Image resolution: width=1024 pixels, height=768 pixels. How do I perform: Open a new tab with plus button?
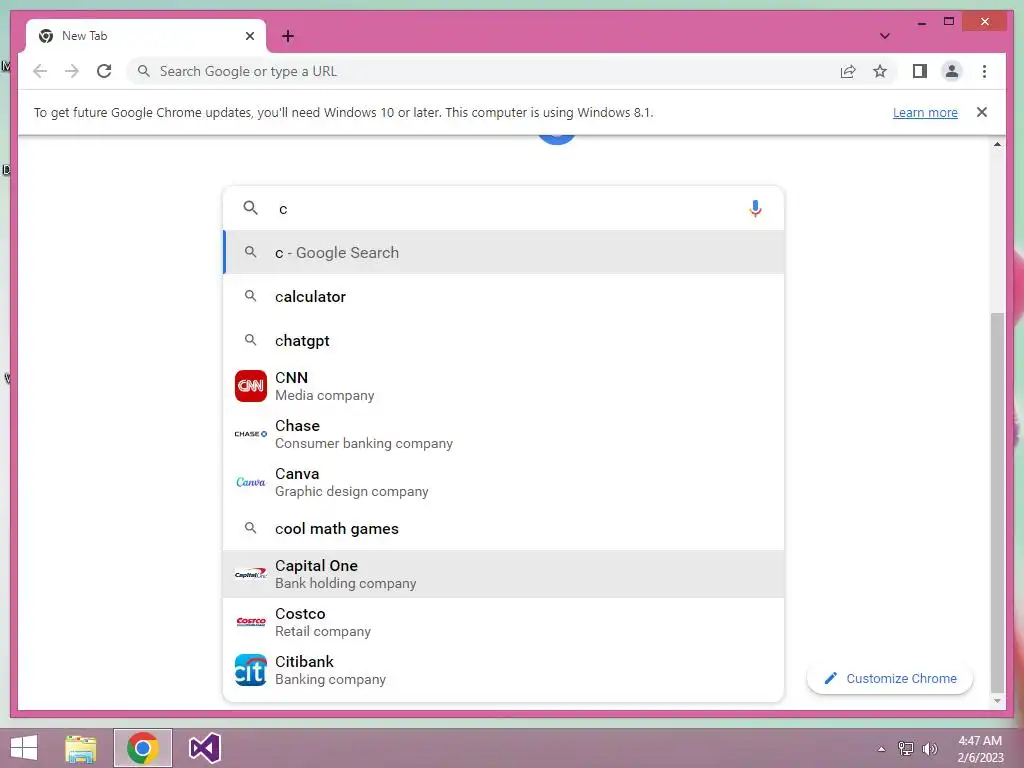pyautogui.click(x=288, y=36)
